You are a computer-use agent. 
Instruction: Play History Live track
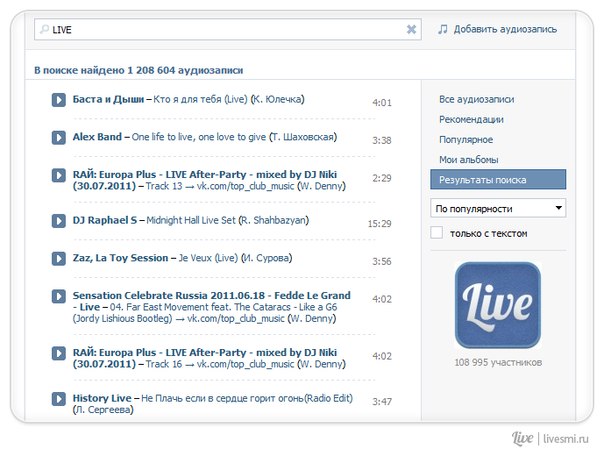click(x=59, y=399)
